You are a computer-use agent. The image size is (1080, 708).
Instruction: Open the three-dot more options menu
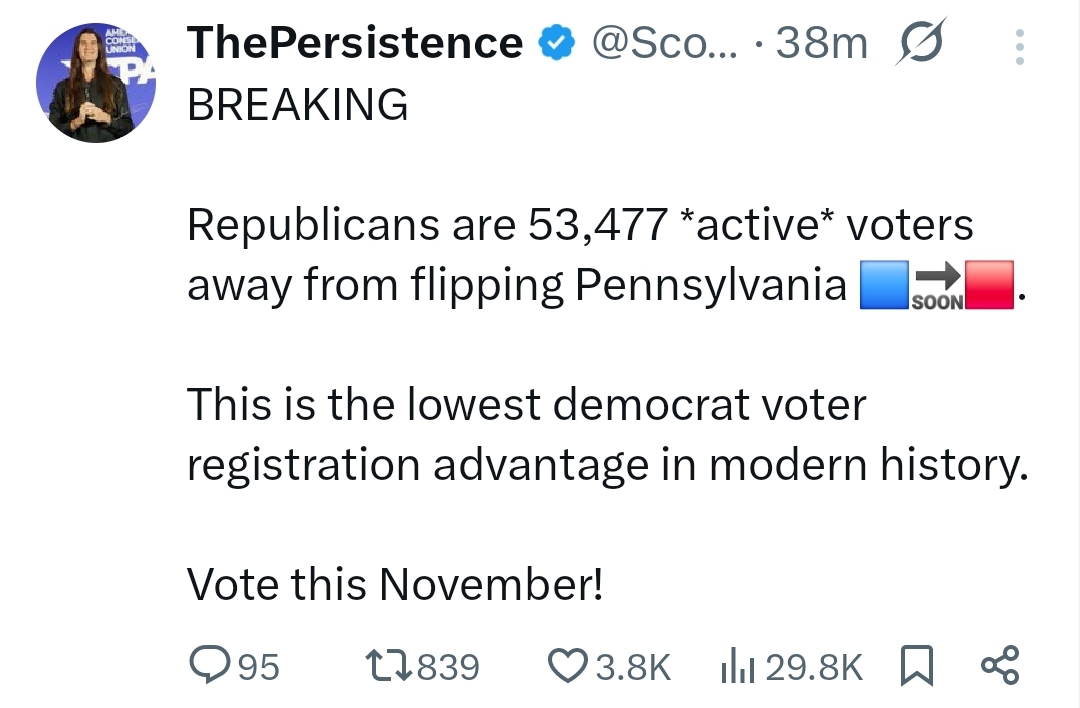click(1019, 47)
